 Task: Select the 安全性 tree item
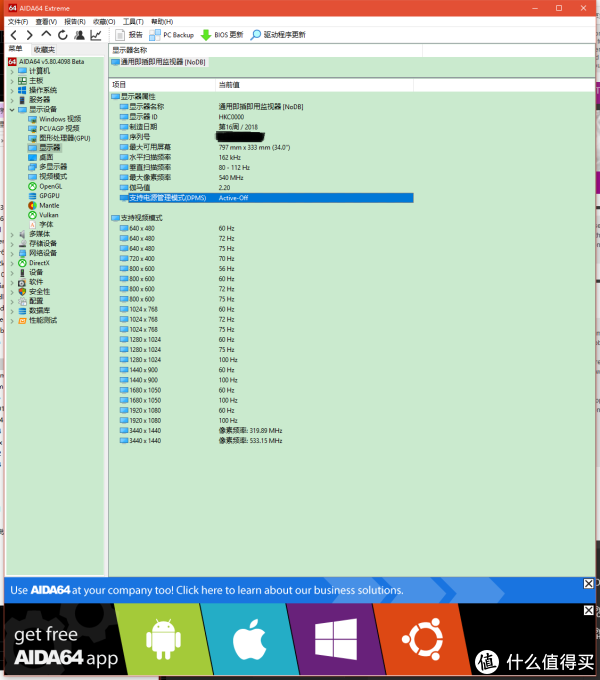pyautogui.click(x=34, y=291)
